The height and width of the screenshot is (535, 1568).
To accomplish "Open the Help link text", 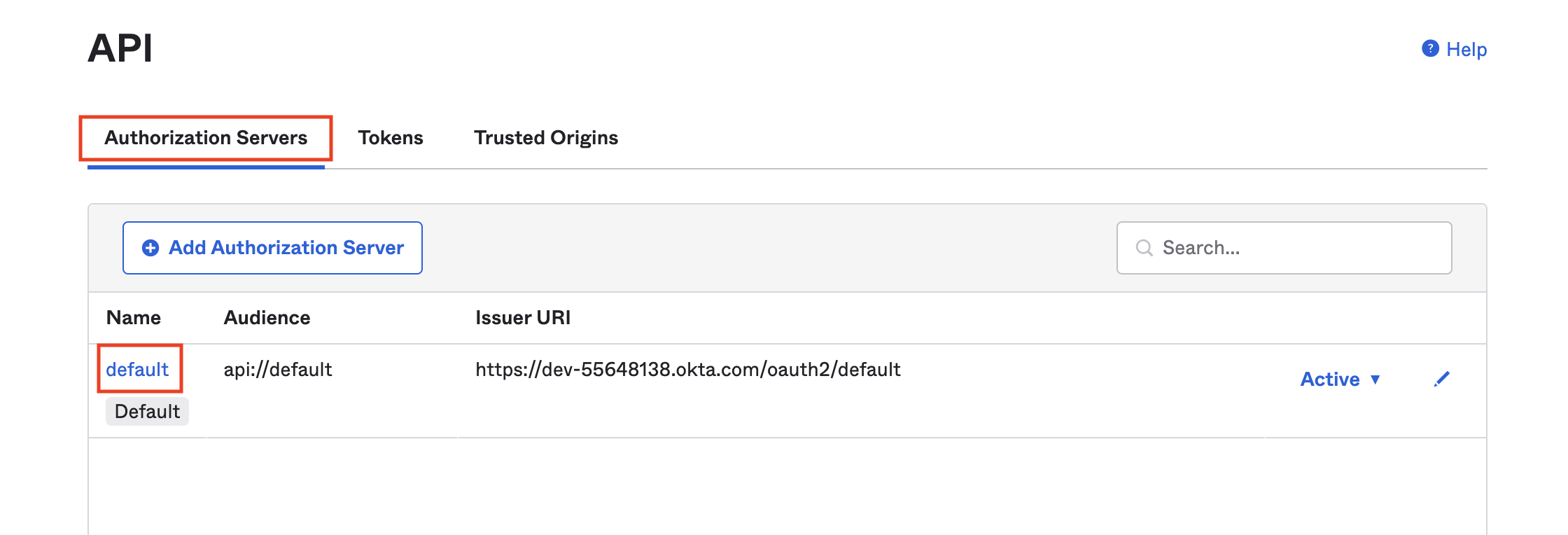I will coord(1466,50).
